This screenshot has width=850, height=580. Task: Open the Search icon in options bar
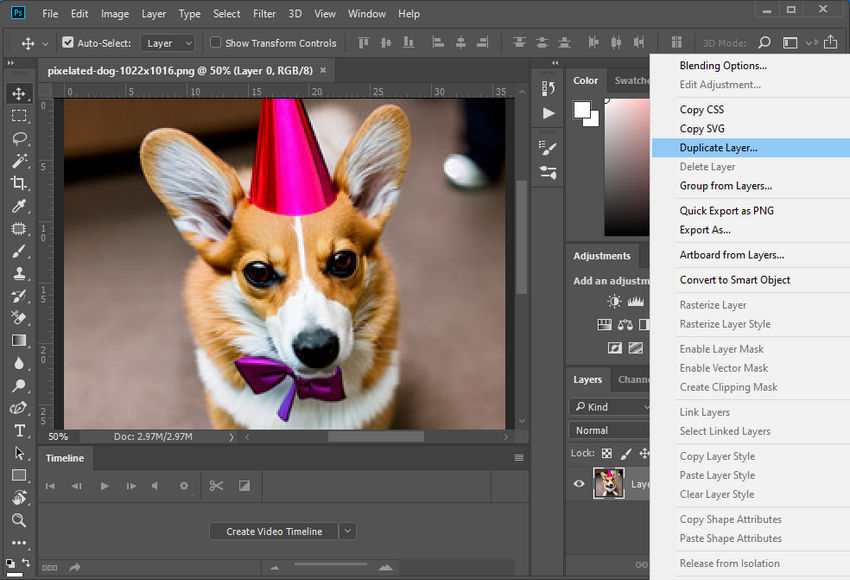(x=764, y=42)
